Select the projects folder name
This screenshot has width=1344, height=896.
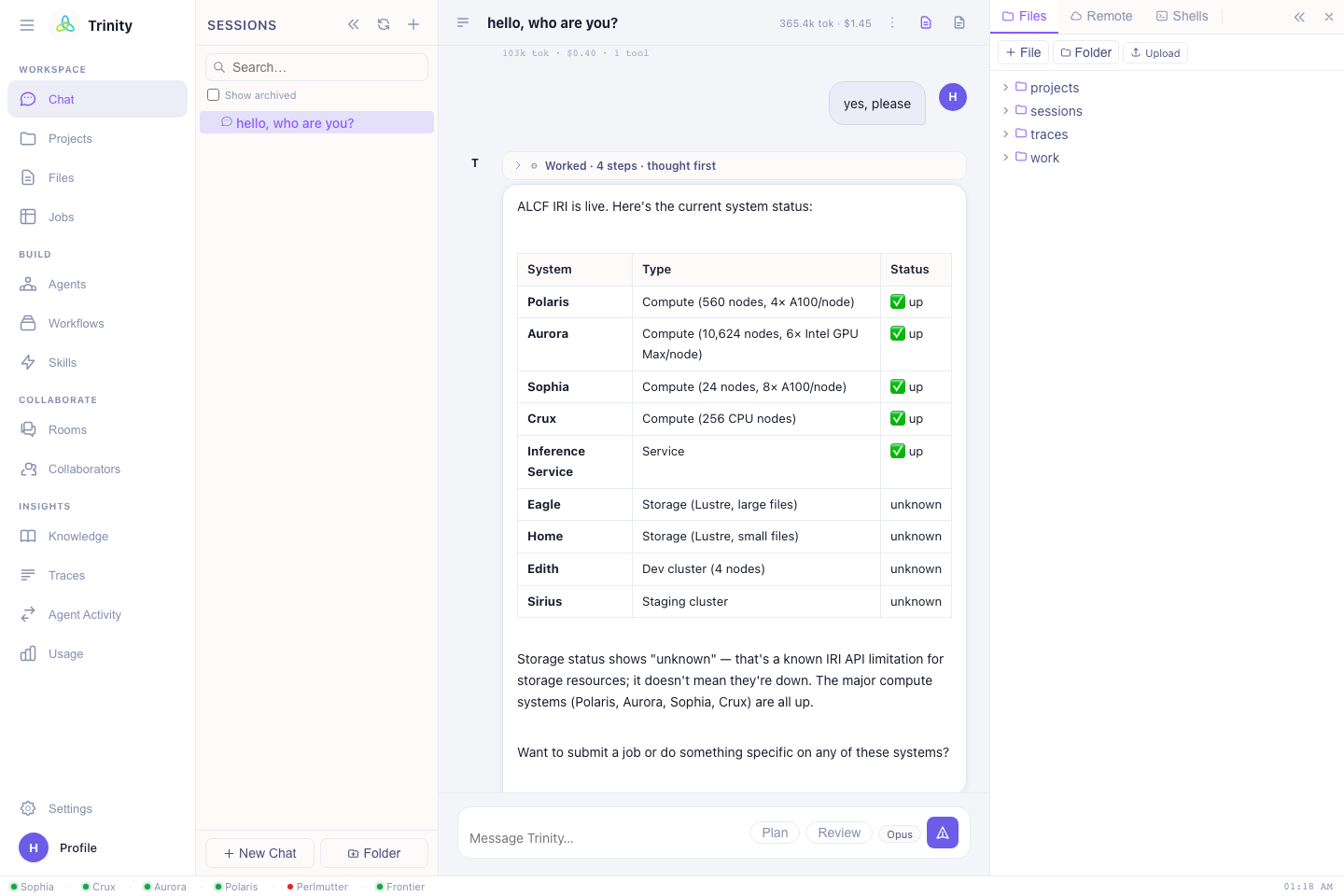pyautogui.click(x=1055, y=88)
